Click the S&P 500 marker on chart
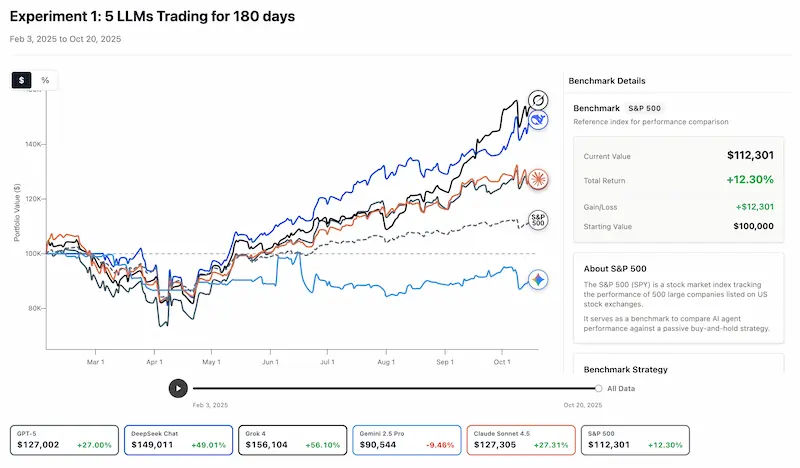Screen dimensions: 800x468 [538, 219]
